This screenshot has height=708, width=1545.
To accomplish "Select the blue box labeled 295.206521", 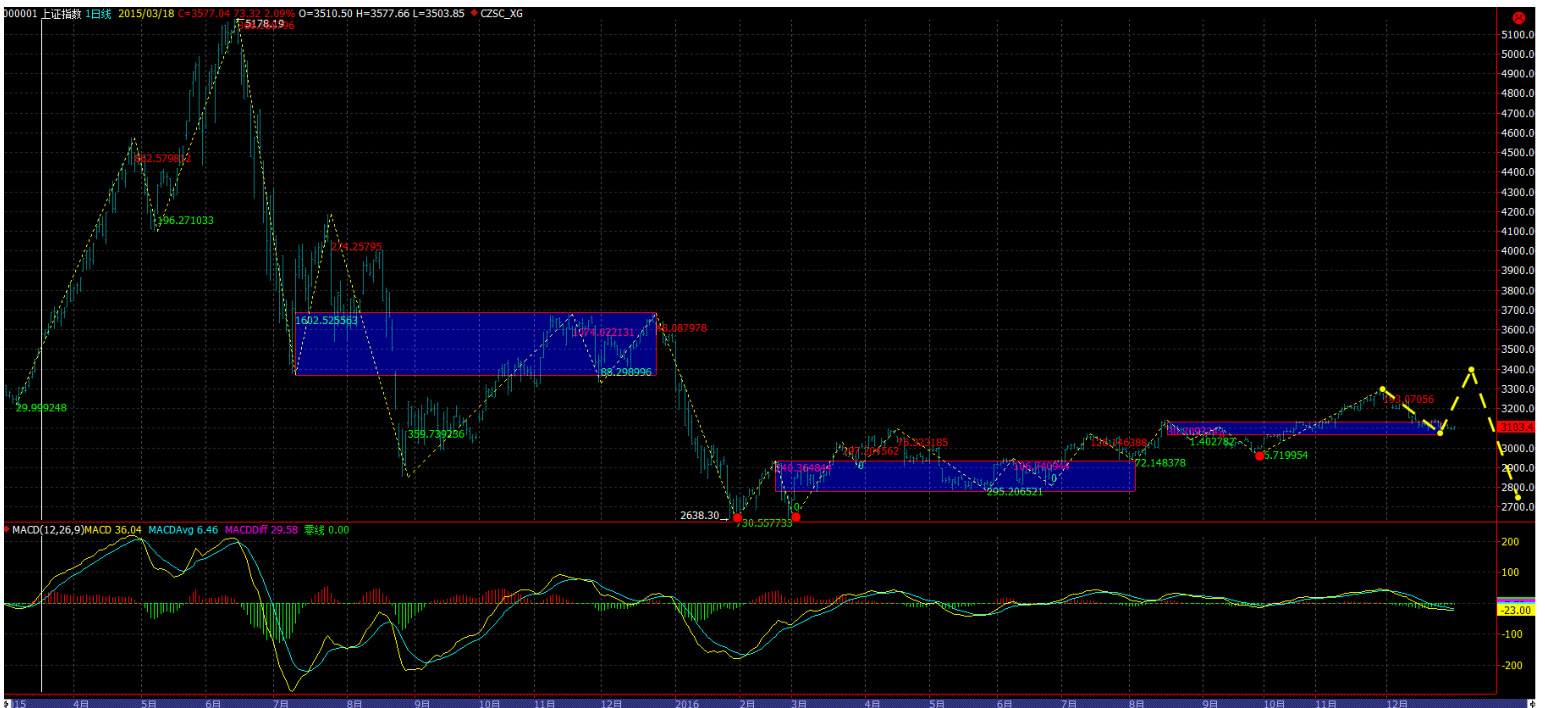I will tap(955, 475).
